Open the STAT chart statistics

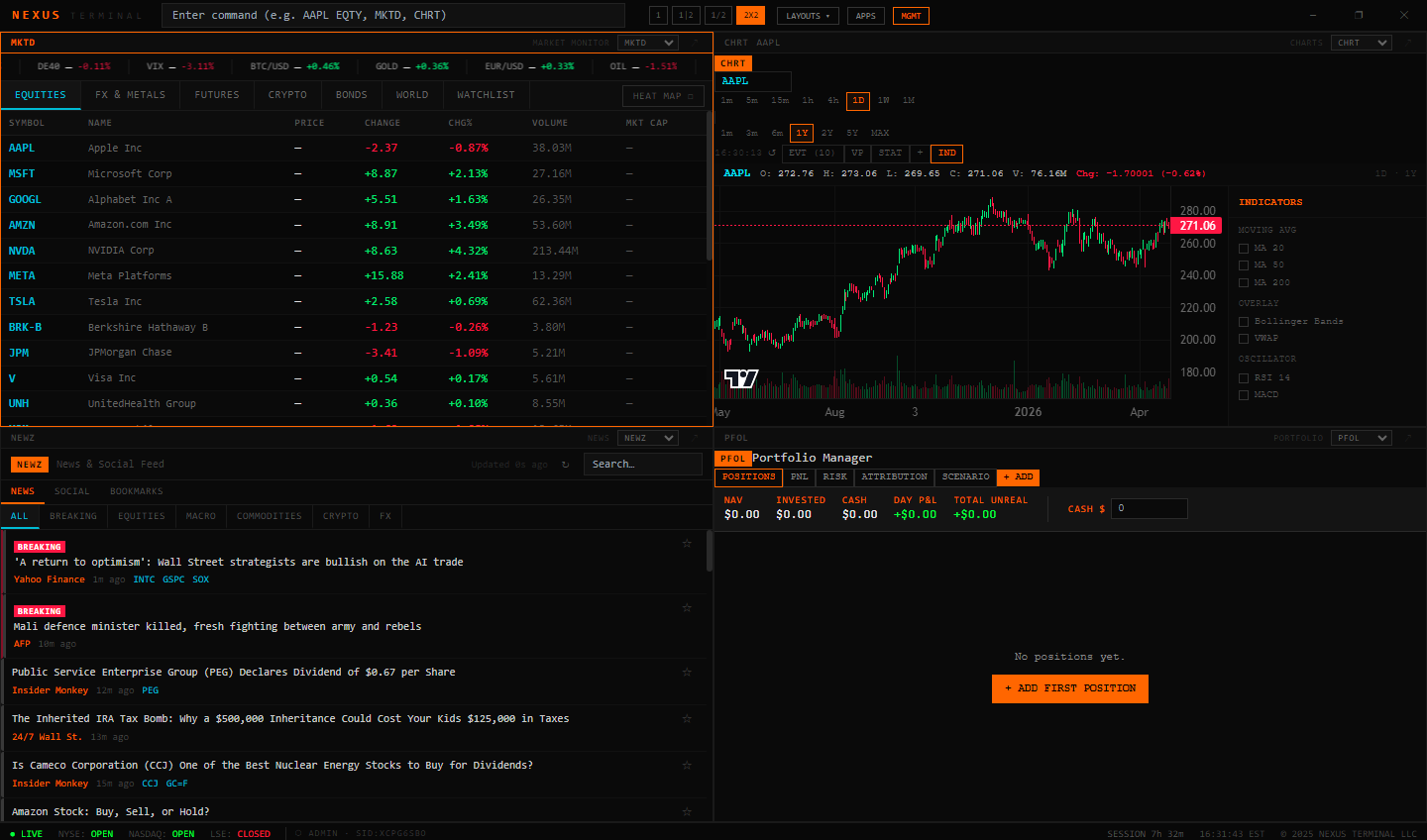click(891, 153)
